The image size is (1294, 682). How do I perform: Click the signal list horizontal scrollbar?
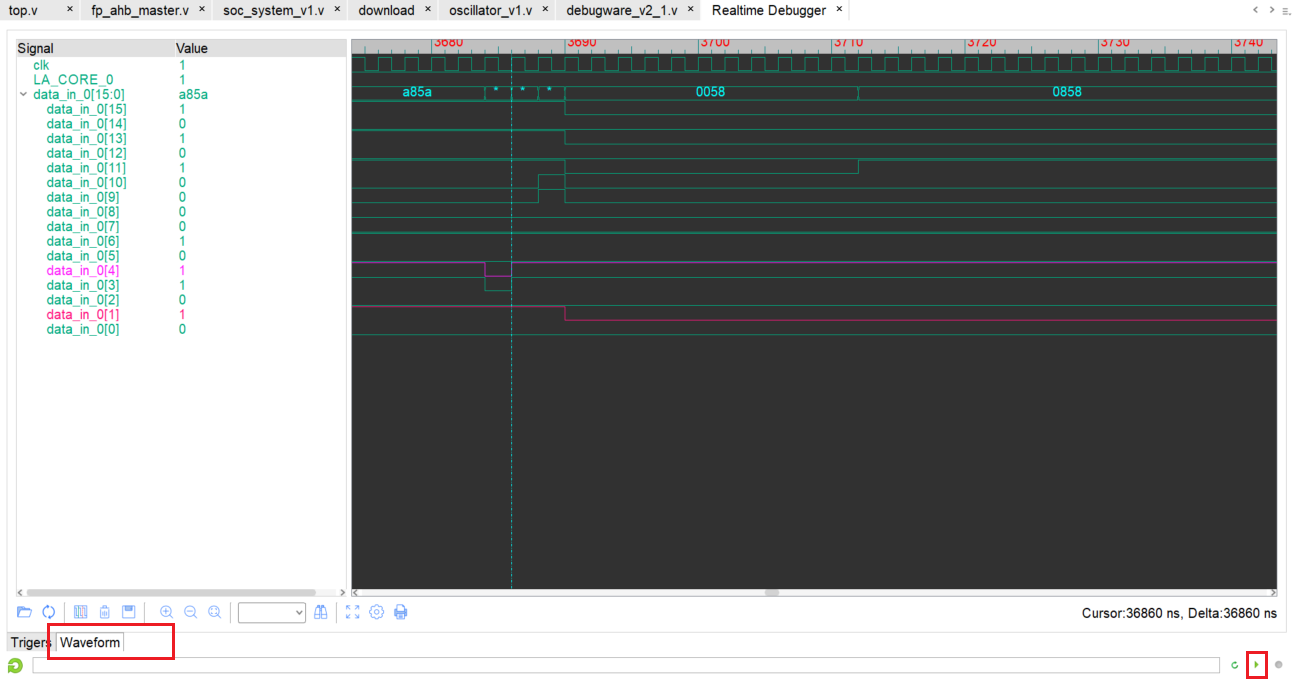[171, 592]
